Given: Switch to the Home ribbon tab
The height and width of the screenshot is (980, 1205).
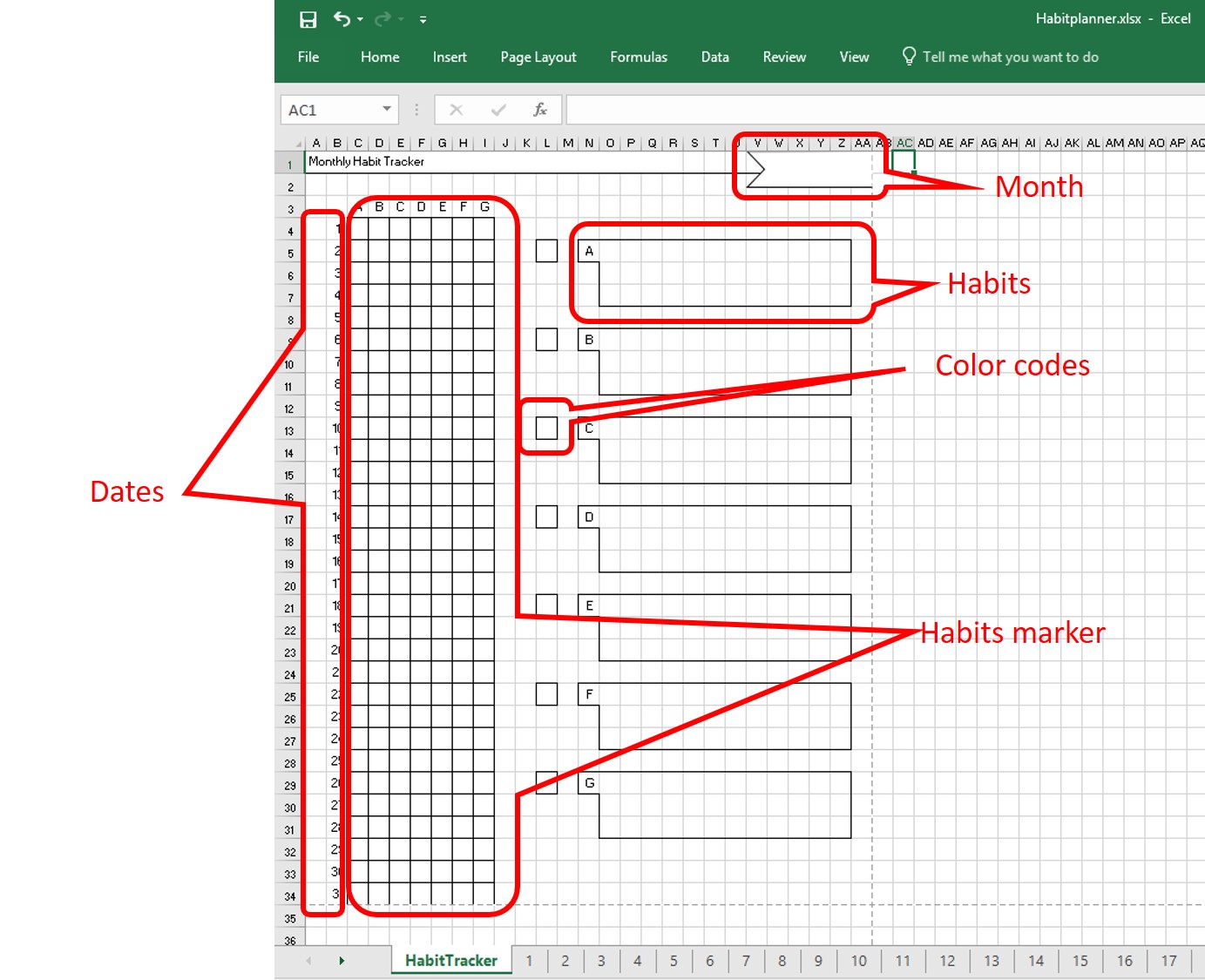Looking at the screenshot, I should pos(380,57).
